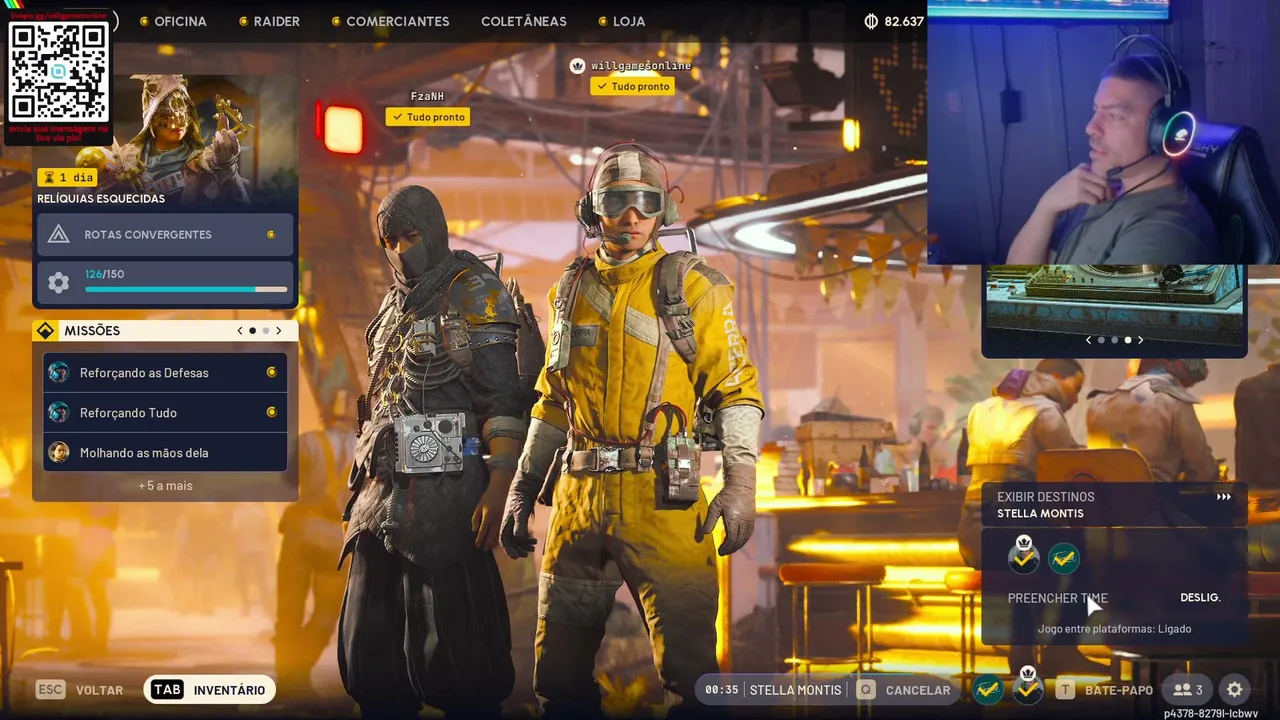This screenshot has height=720, width=1280.
Task: Click the gear icon beside 126/150 progress
Action: pyautogui.click(x=59, y=283)
